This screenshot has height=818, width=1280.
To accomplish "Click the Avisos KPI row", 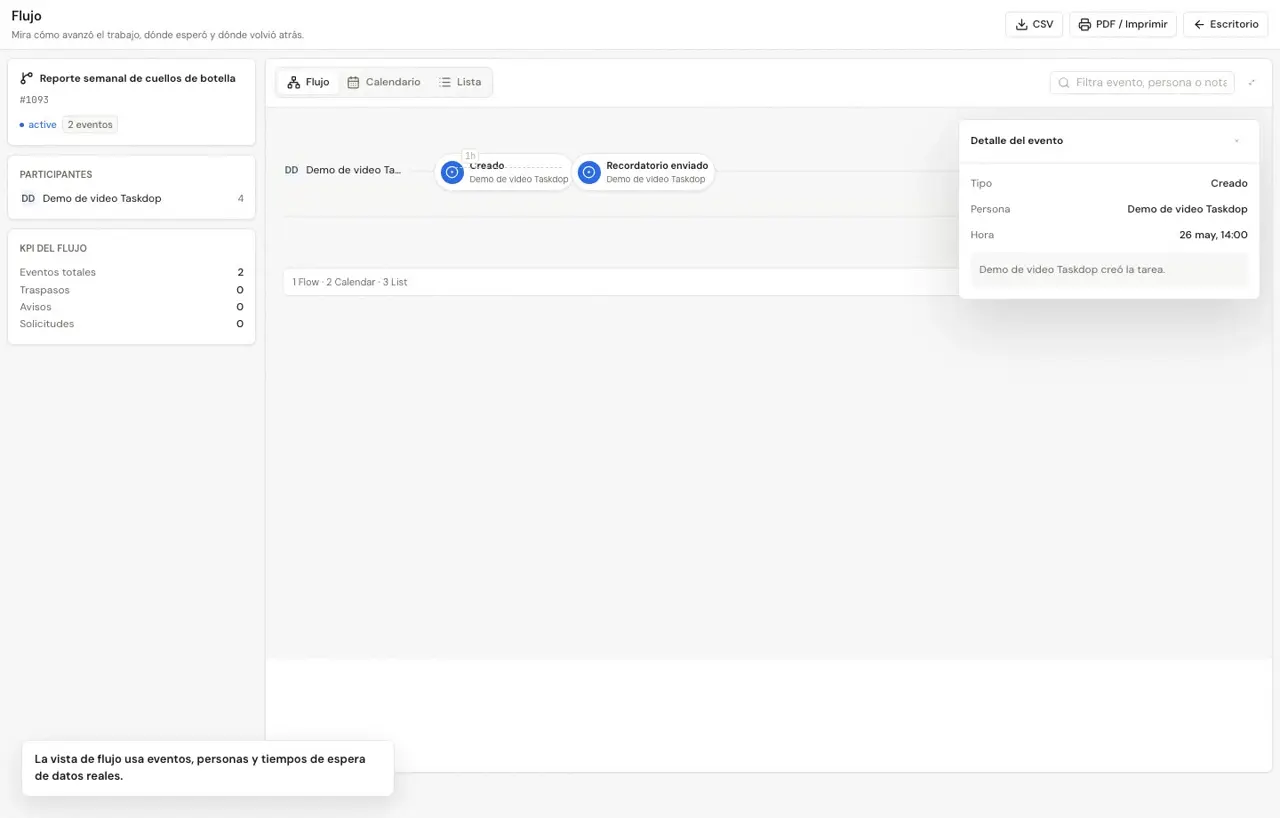I will [x=131, y=307].
